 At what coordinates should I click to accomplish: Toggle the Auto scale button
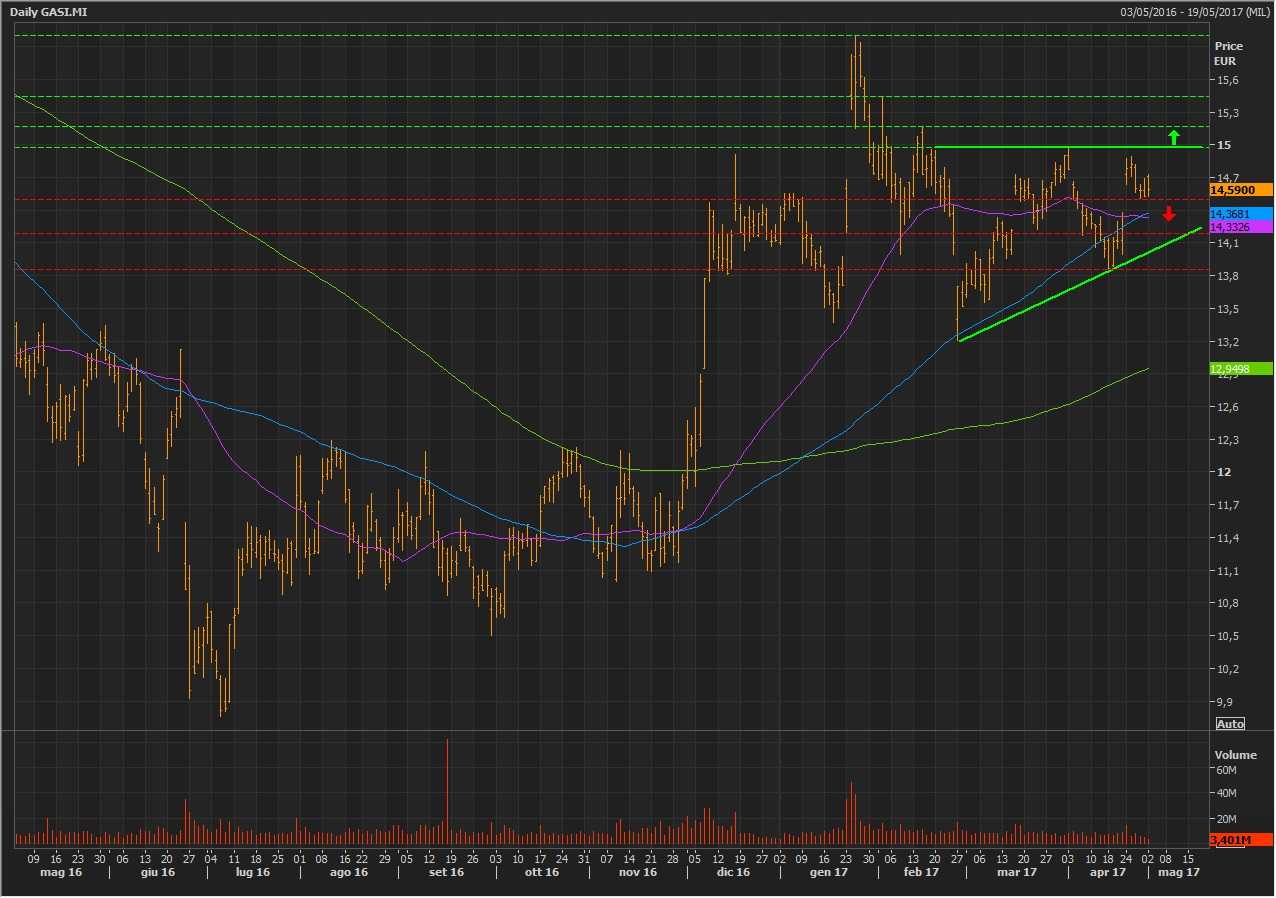tap(1229, 723)
